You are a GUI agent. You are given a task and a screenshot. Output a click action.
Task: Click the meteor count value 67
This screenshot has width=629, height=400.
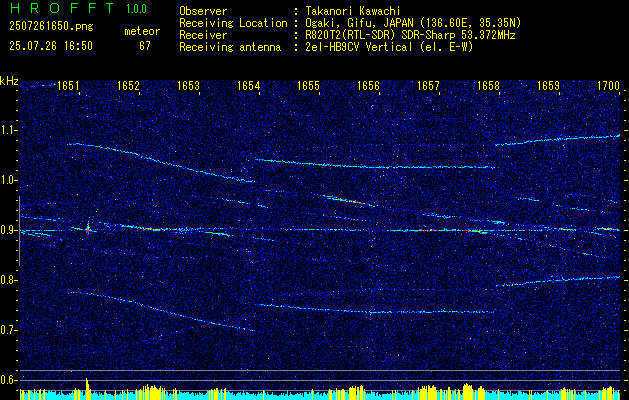[145, 46]
